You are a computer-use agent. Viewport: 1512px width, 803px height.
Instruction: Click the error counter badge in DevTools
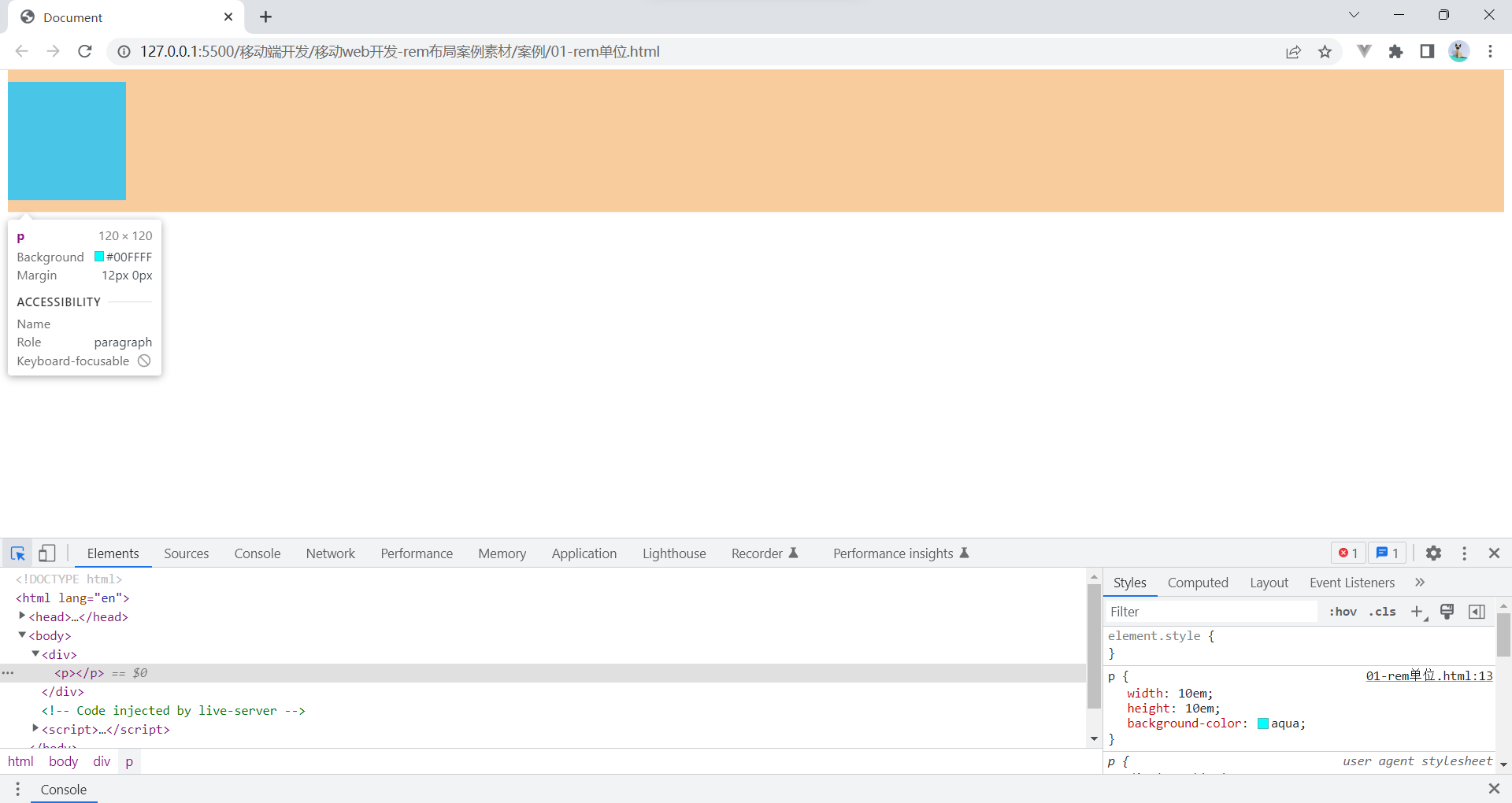click(1347, 553)
